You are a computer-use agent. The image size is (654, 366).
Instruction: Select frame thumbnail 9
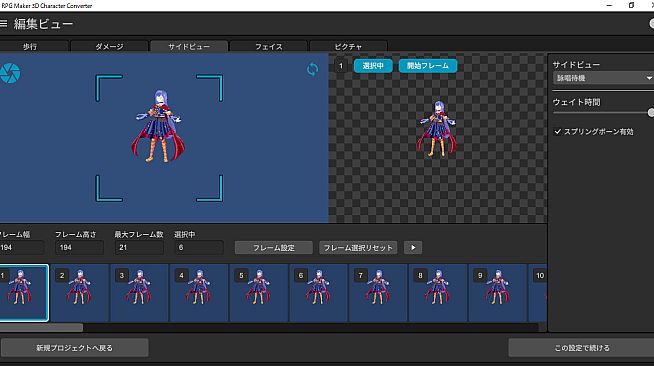coord(497,293)
